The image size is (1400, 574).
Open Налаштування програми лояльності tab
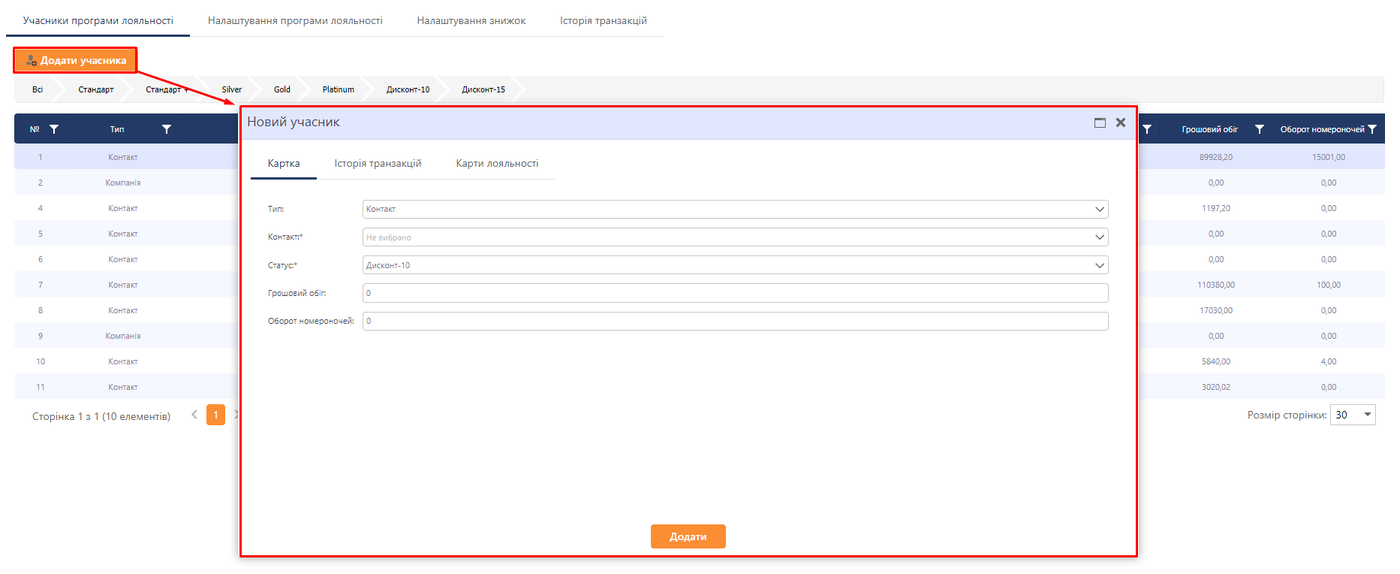(x=295, y=21)
